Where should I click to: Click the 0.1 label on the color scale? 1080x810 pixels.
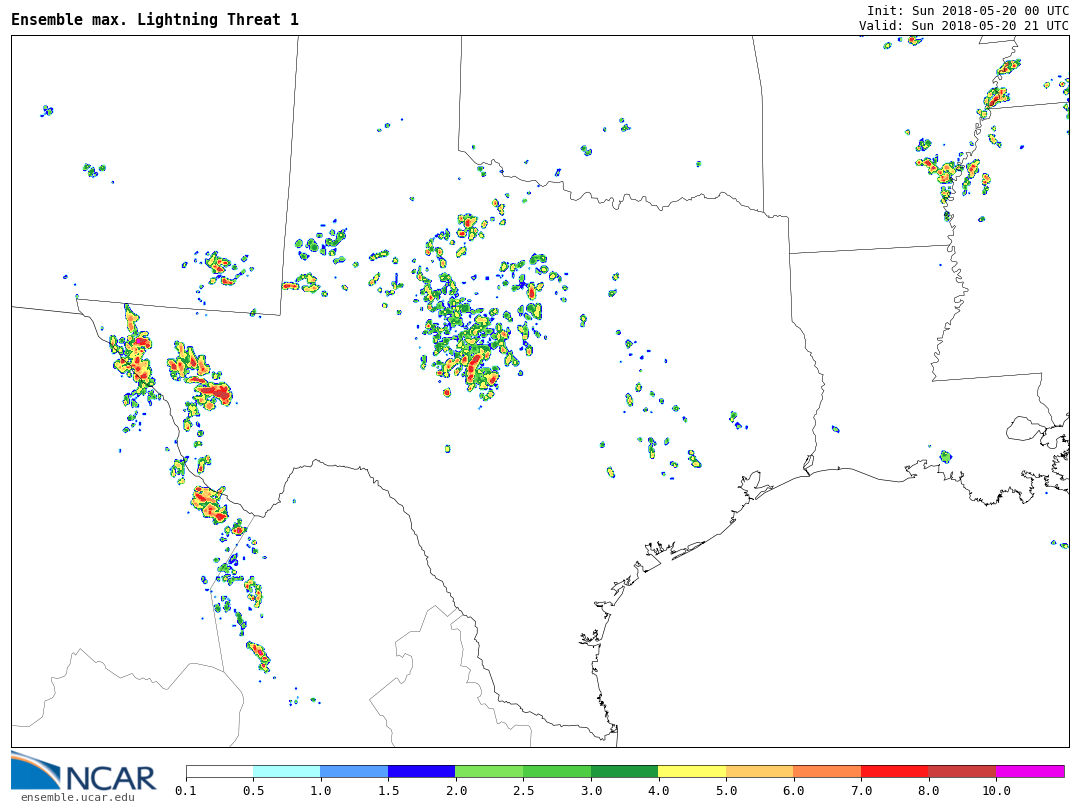(186, 791)
